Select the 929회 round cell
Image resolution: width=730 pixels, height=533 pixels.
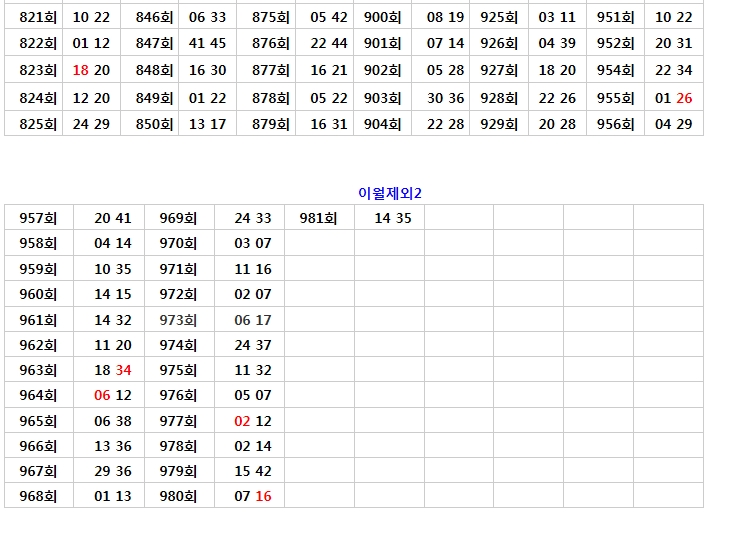(499, 124)
